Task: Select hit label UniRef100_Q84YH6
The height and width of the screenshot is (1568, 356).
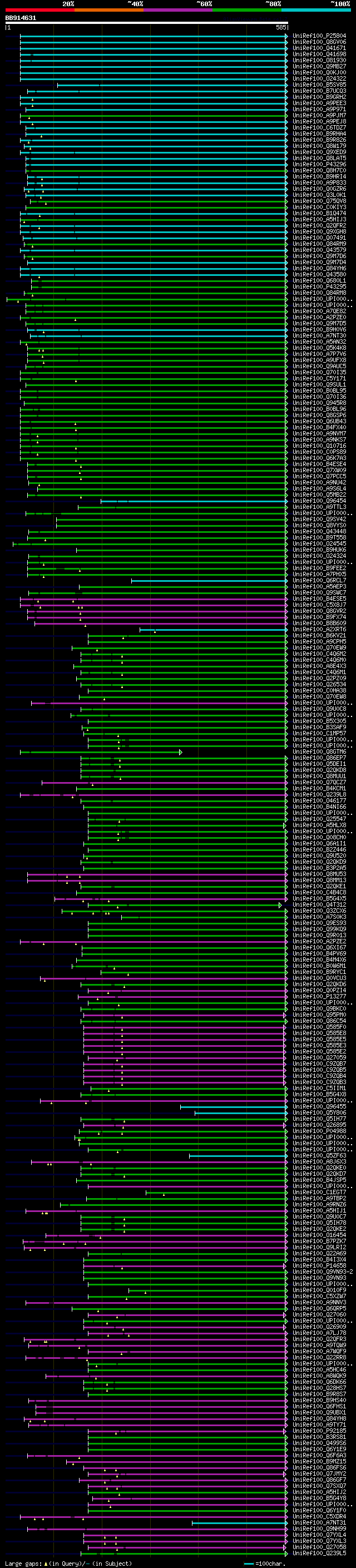Action: [319, 269]
